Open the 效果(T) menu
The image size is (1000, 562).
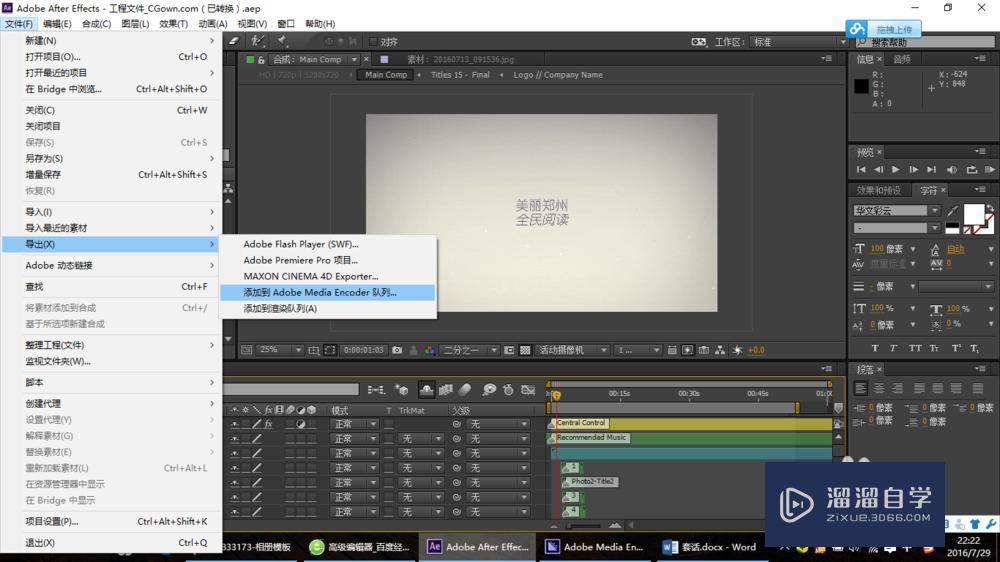173,24
